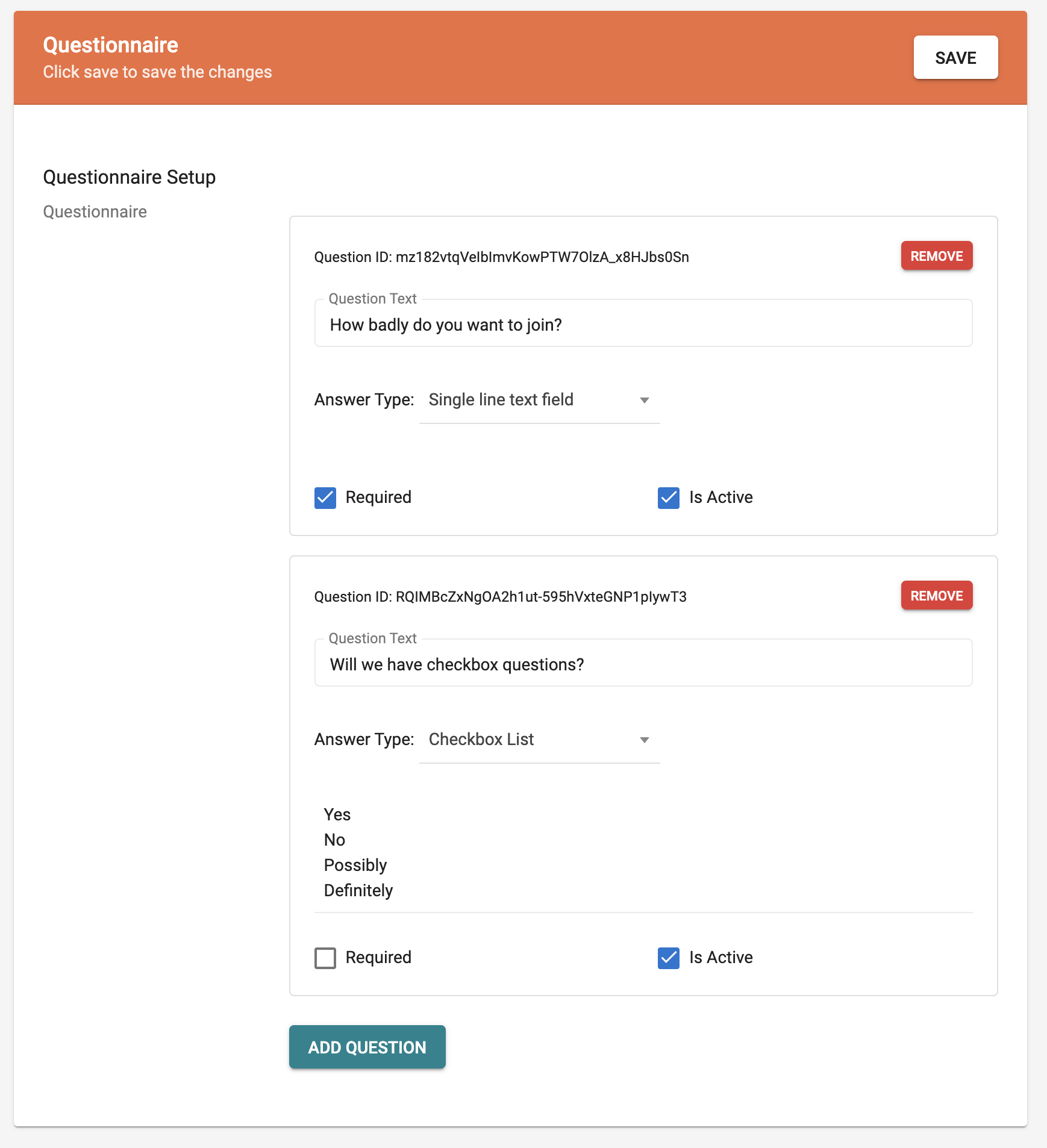Image resolution: width=1047 pixels, height=1148 pixels.
Task: Click arrow beside Checkbox List
Action: pos(645,740)
